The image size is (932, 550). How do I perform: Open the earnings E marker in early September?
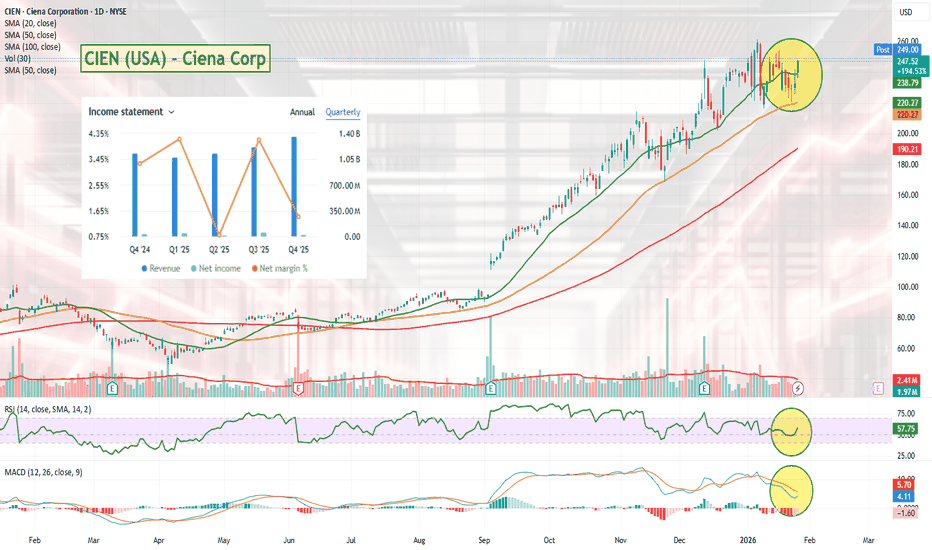(490, 389)
